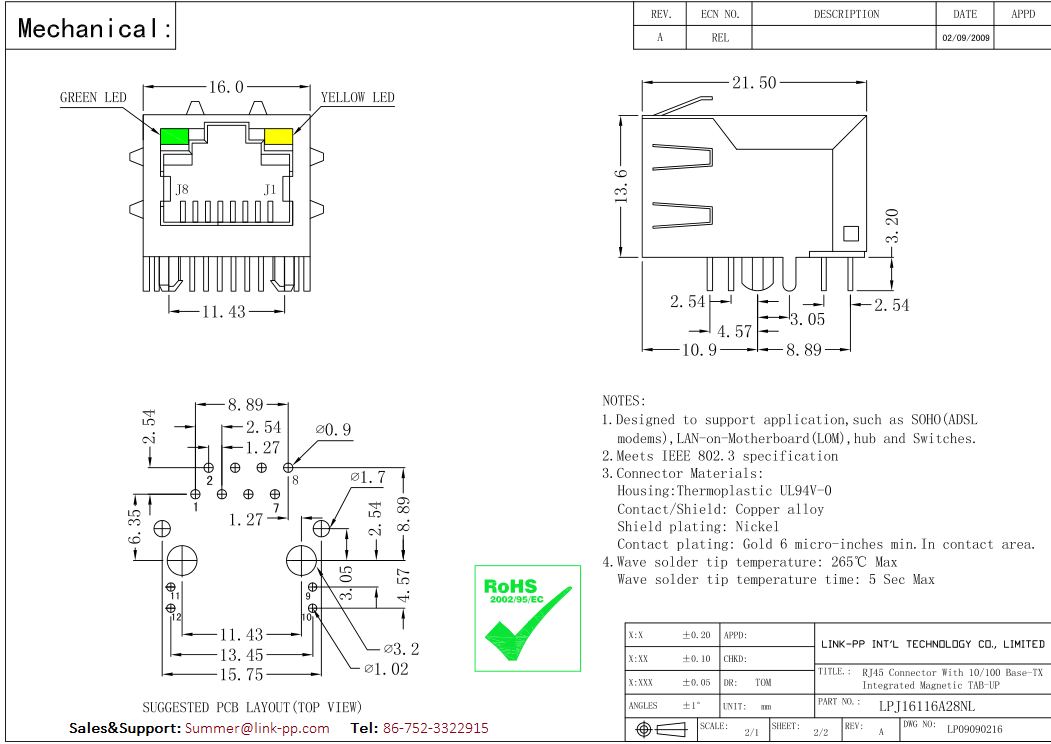Click the ø3.2 mounting hole on left
The width and height of the screenshot is (1051, 744).
182,560
